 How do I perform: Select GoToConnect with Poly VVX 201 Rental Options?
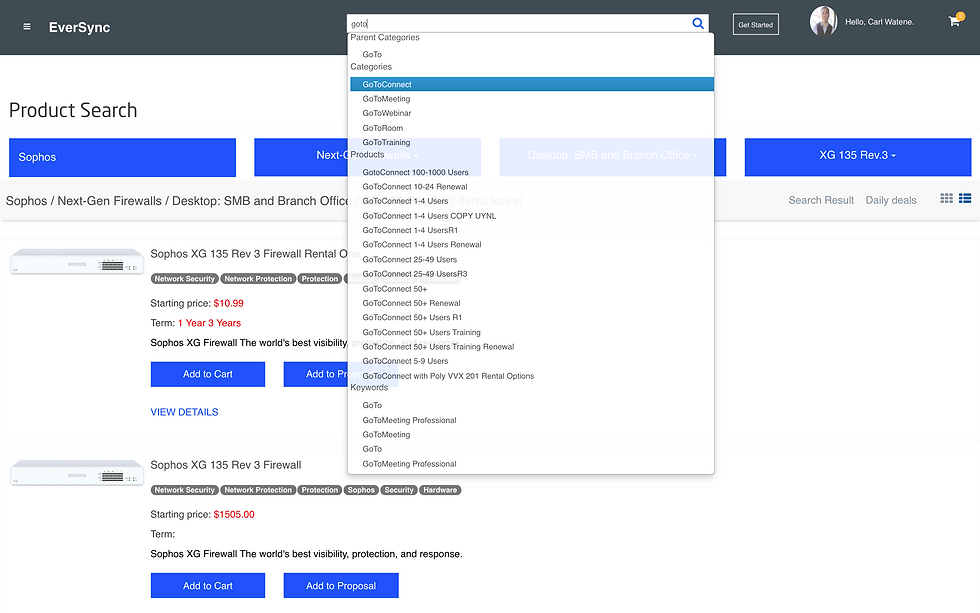point(448,376)
